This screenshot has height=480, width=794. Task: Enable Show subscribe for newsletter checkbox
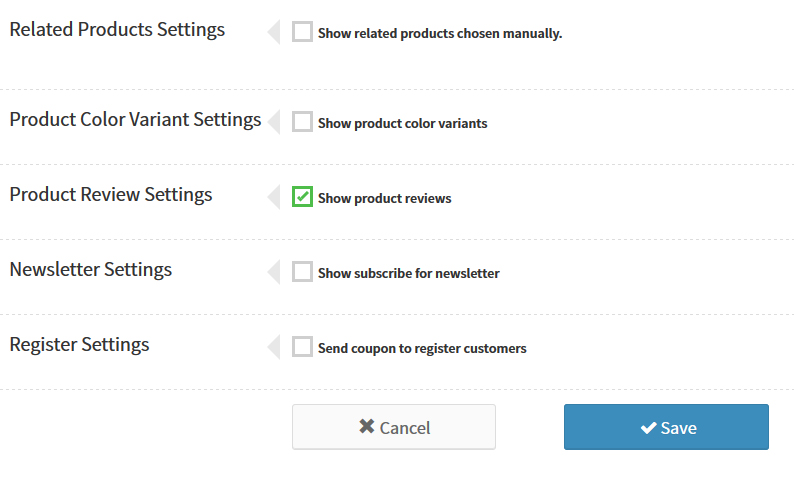coord(302,271)
